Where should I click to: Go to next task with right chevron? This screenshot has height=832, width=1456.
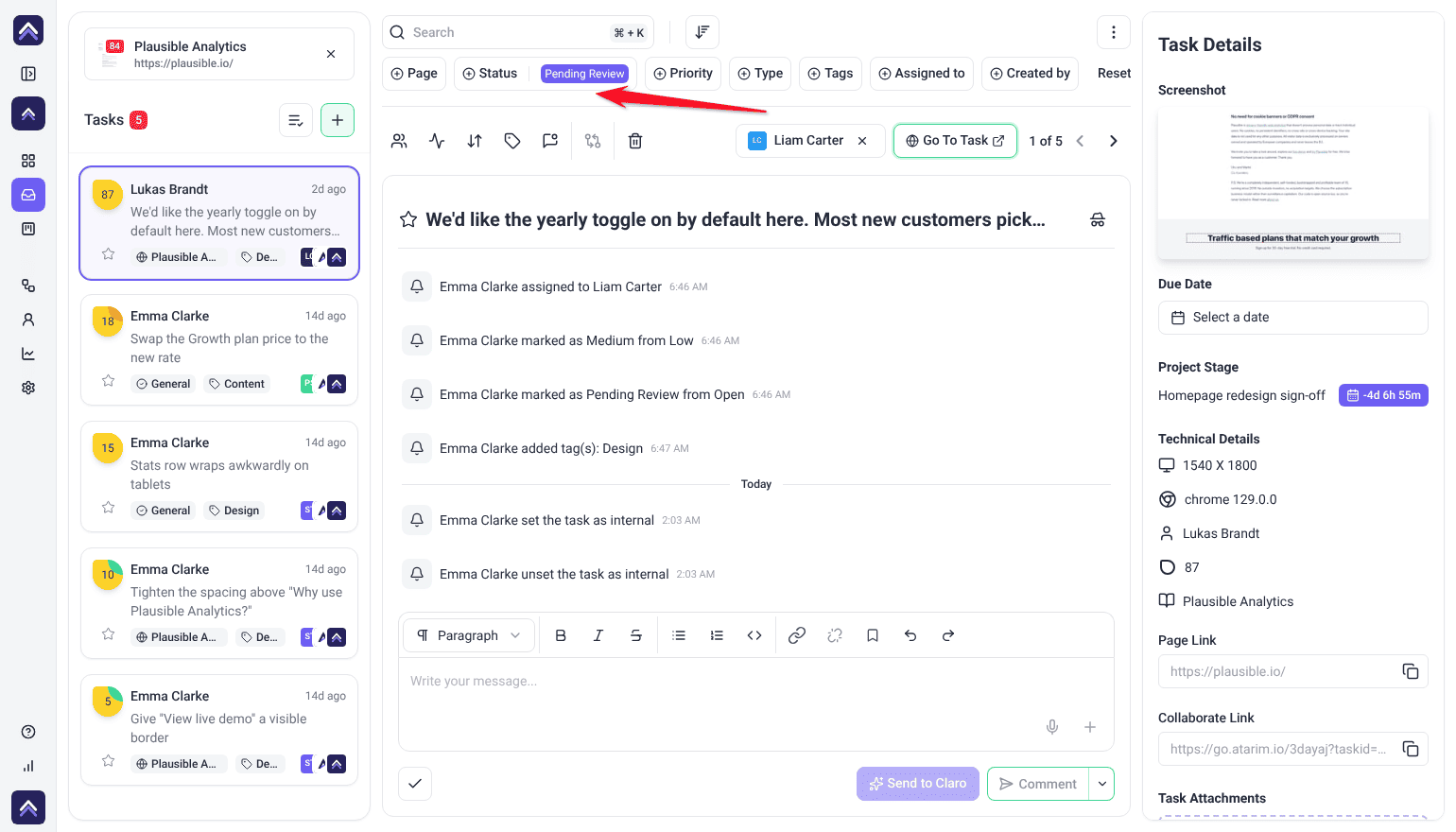[x=1114, y=141]
